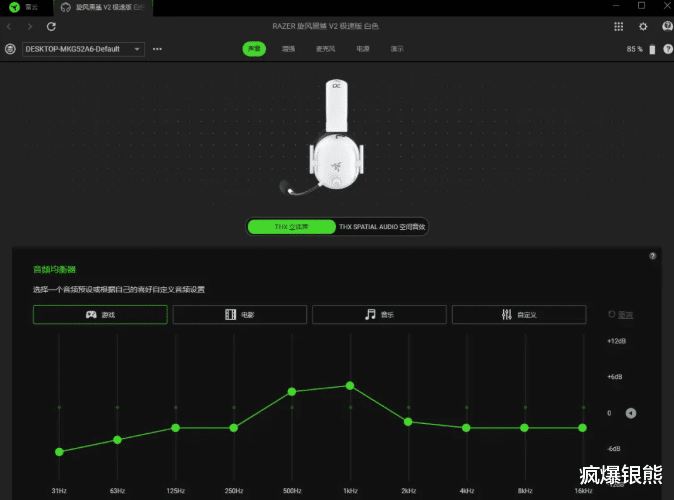Click the 63Hz equalizer band handle

[x=117, y=440]
